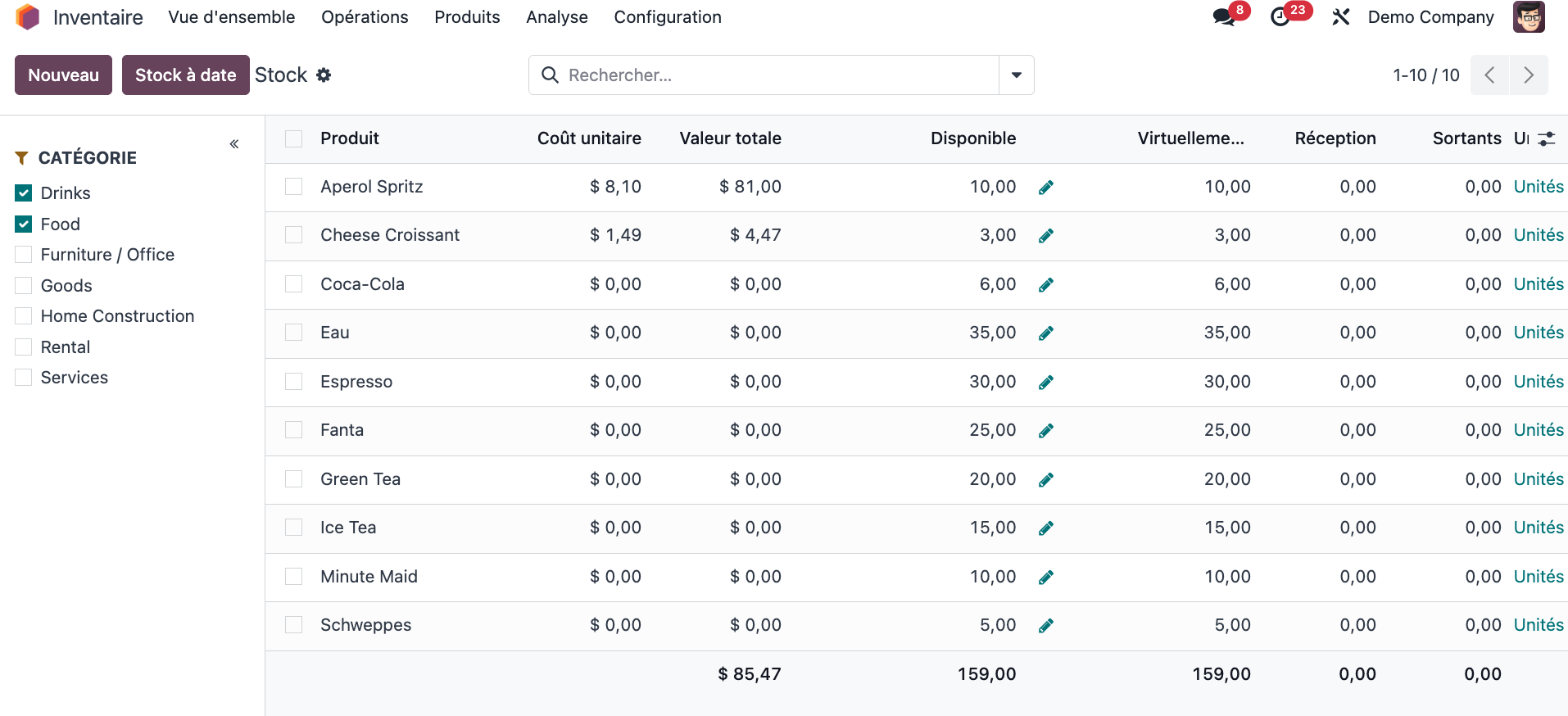Focus the Rechercher search field

[x=770, y=75]
